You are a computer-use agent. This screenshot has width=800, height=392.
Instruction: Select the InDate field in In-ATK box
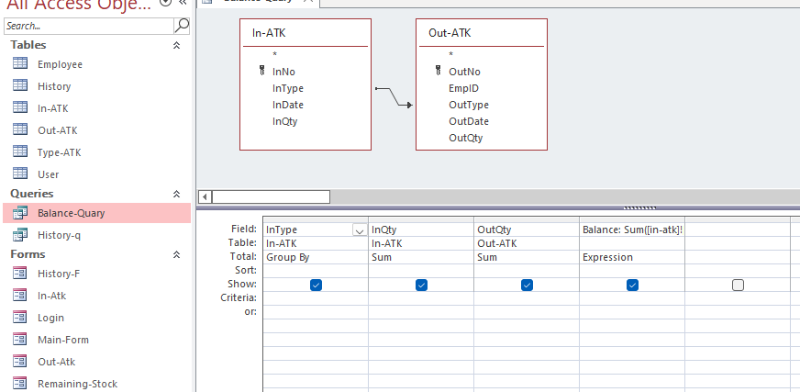(x=288, y=105)
